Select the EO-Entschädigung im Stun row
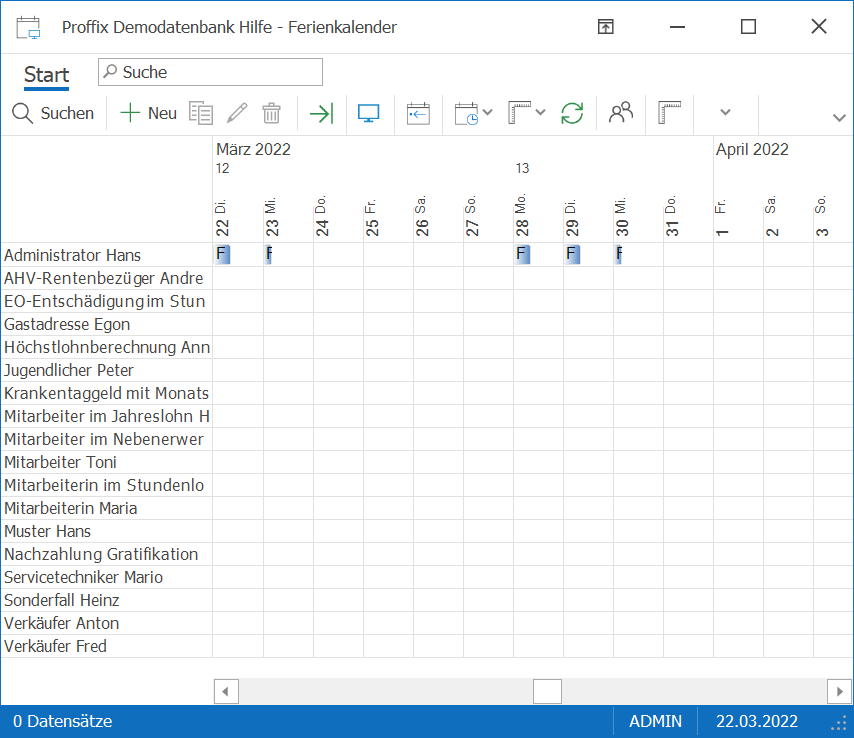This screenshot has height=738, width=854. point(106,301)
